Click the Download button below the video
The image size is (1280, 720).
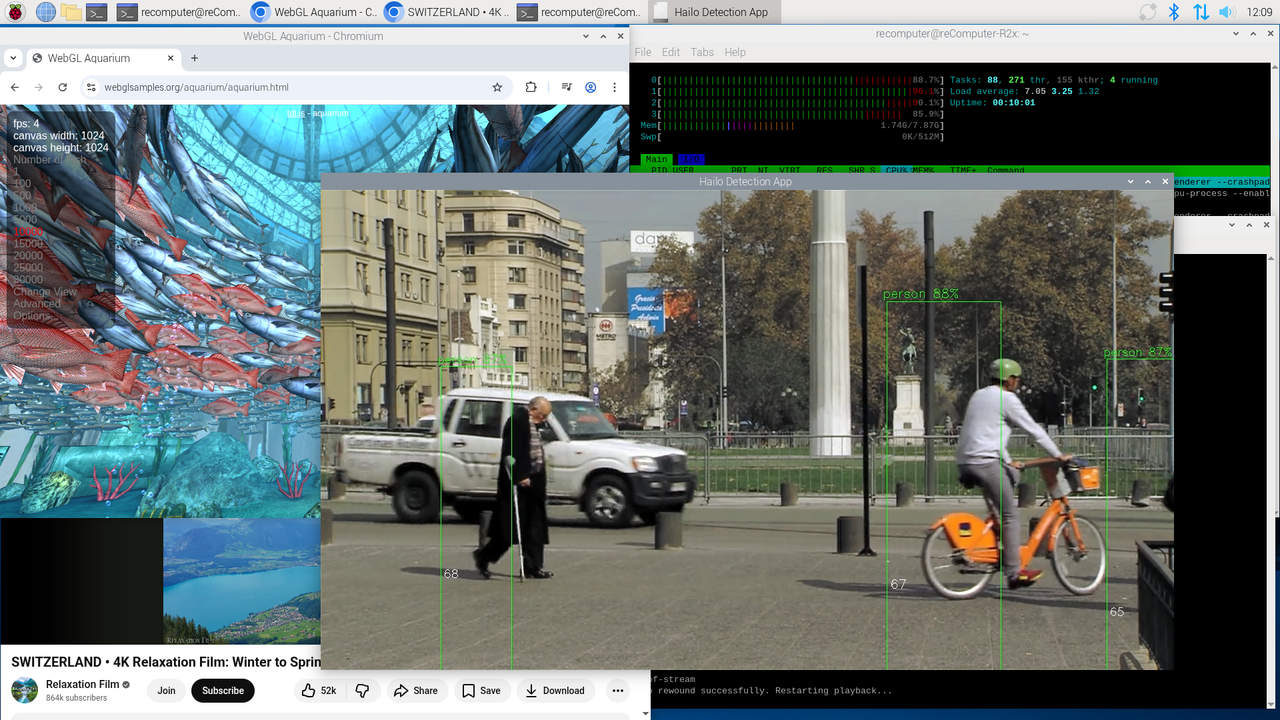pos(555,690)
